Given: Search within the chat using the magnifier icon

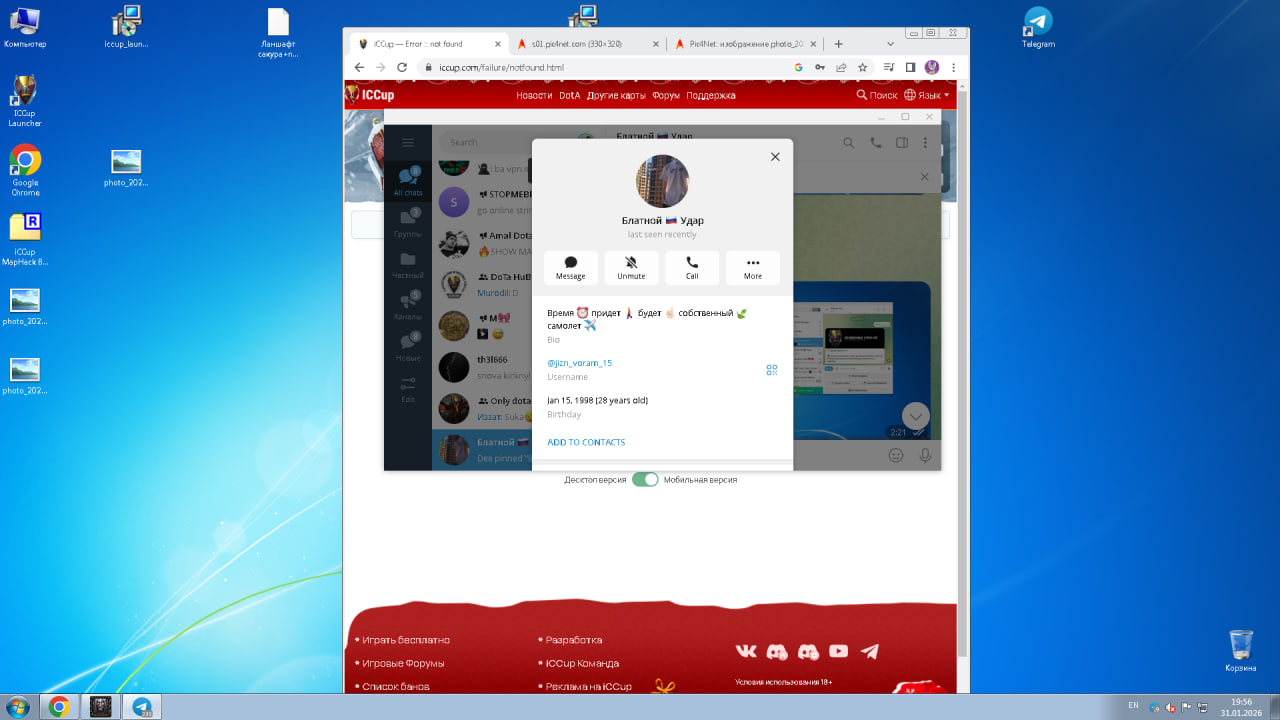Looking at the screenshot, I should (849, 143).
